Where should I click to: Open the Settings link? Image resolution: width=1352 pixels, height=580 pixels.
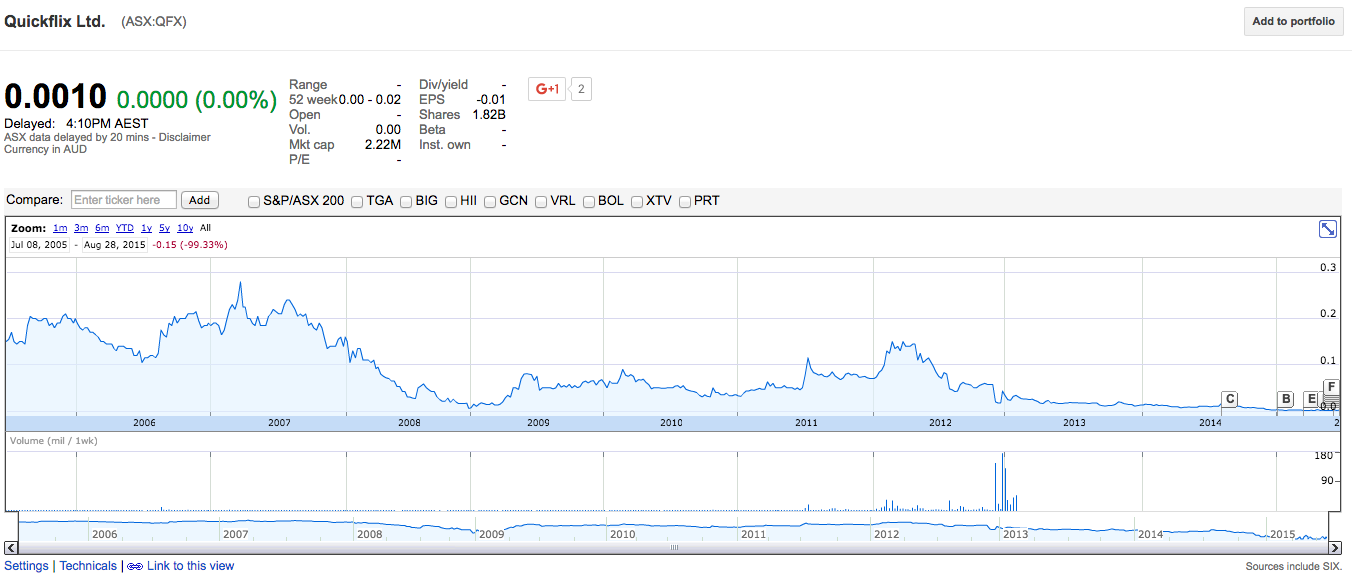coord(26,566)
